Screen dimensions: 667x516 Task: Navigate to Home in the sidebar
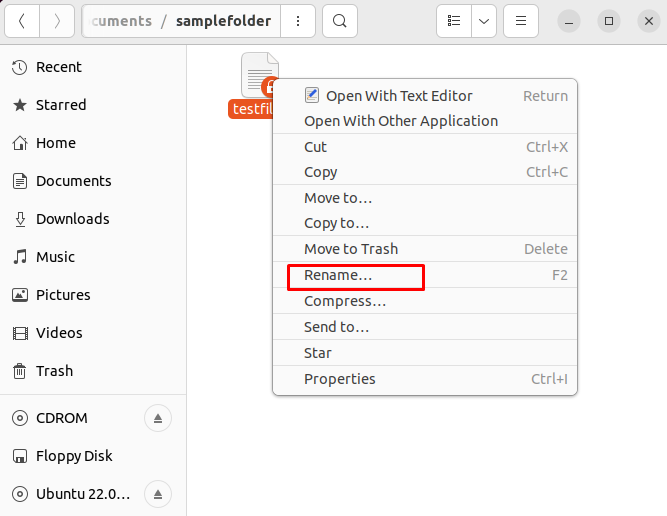pos(55,143)
